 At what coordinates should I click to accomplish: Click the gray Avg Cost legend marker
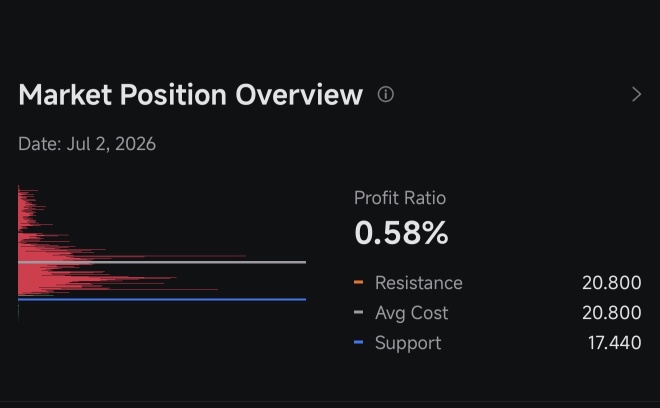pos(359,312)
